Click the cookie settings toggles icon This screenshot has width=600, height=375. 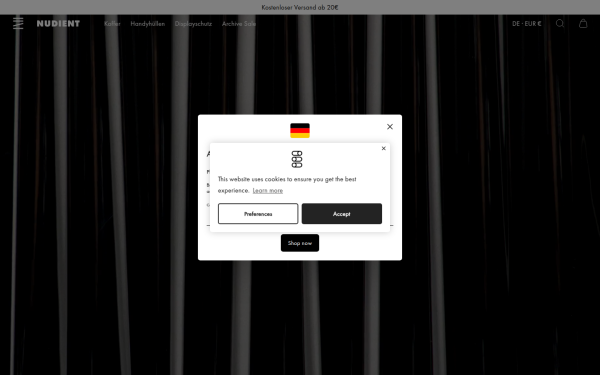tap(297, 159)
